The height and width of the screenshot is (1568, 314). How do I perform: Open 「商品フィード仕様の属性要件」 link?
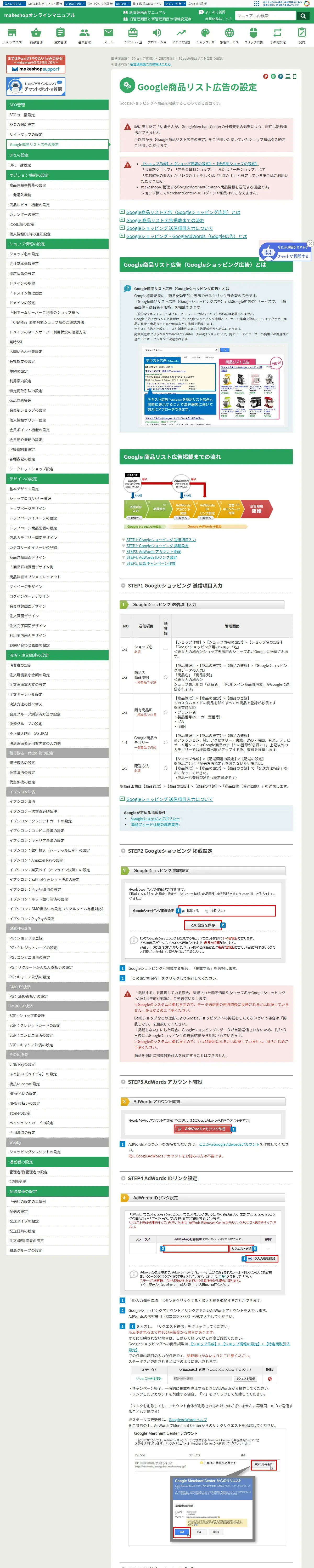[x=155, y=825]
